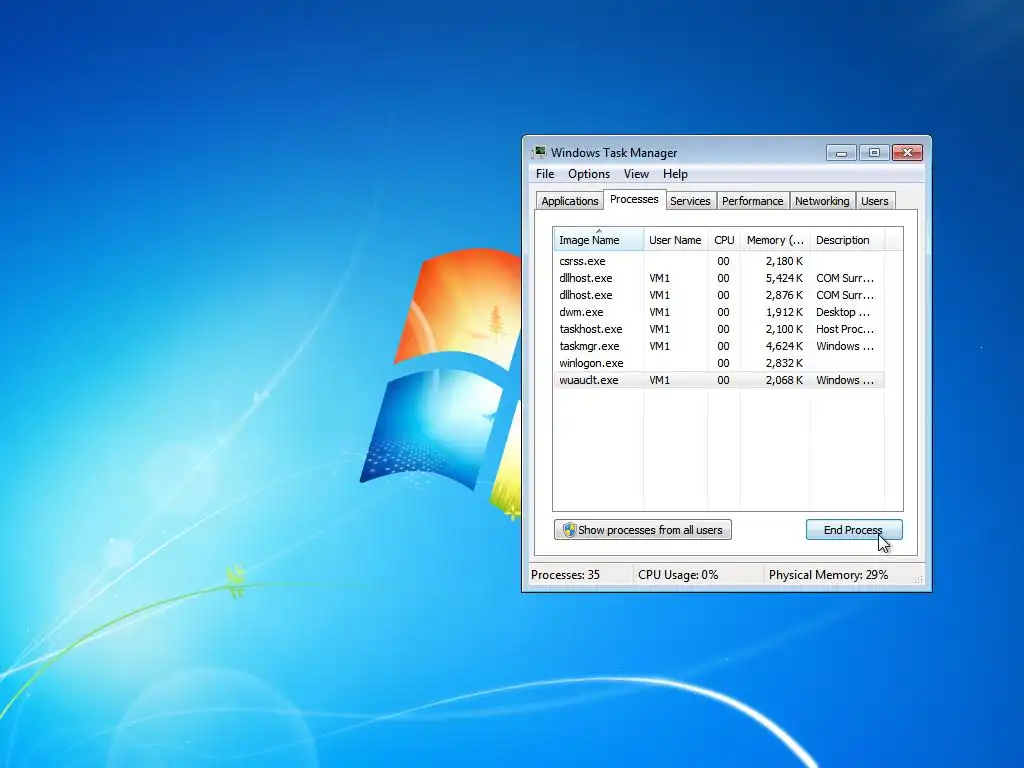Click the 2,068 K memory value
This screenshot has height=768, width=1024.
click(x=784, y=379)
